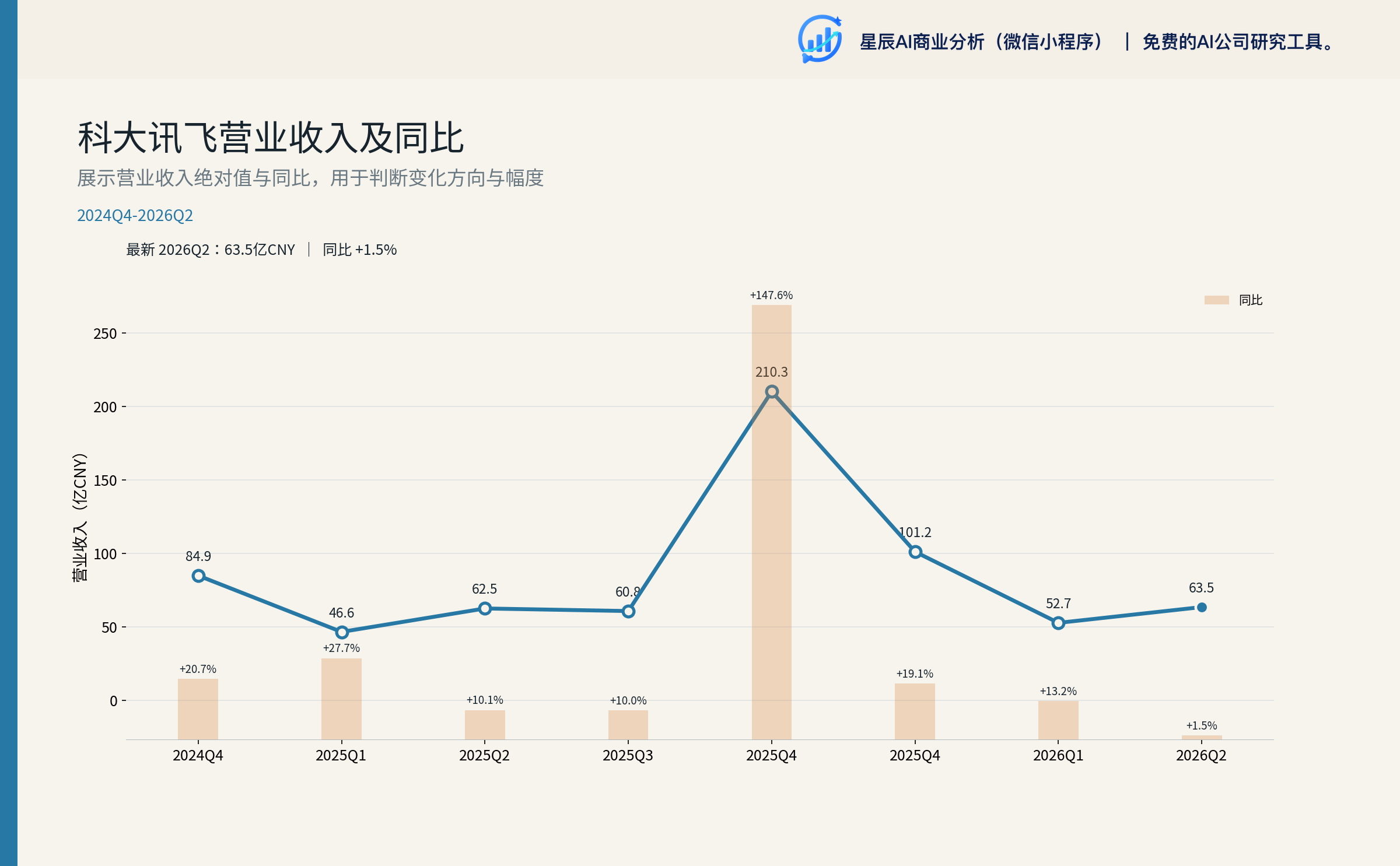The height and width of the screenshot is (866, 1400).
Task: Click the +27.7% percentage label
Action: [x=341, y=648]
